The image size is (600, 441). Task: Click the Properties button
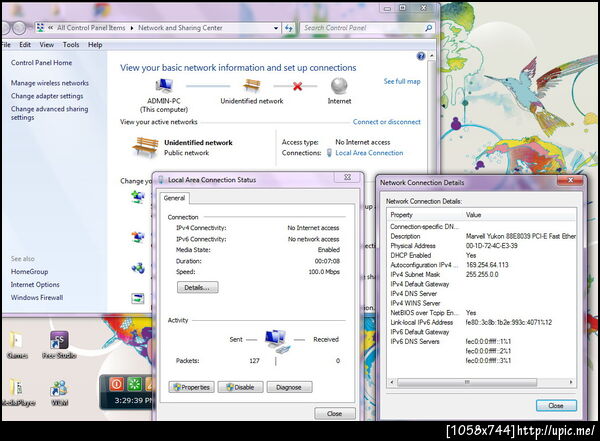coord(191,387)
